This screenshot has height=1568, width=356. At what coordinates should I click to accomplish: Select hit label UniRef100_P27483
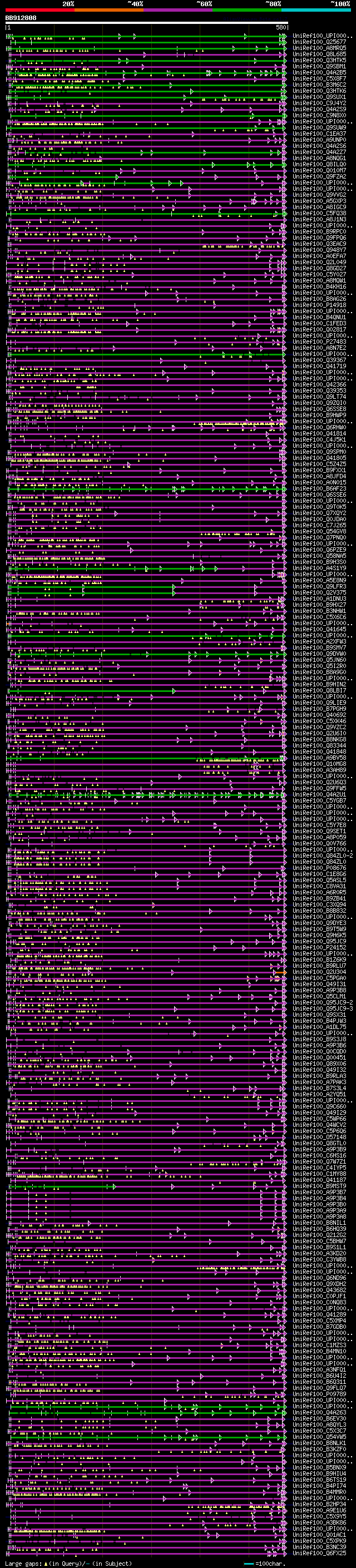tap(319, 342)
